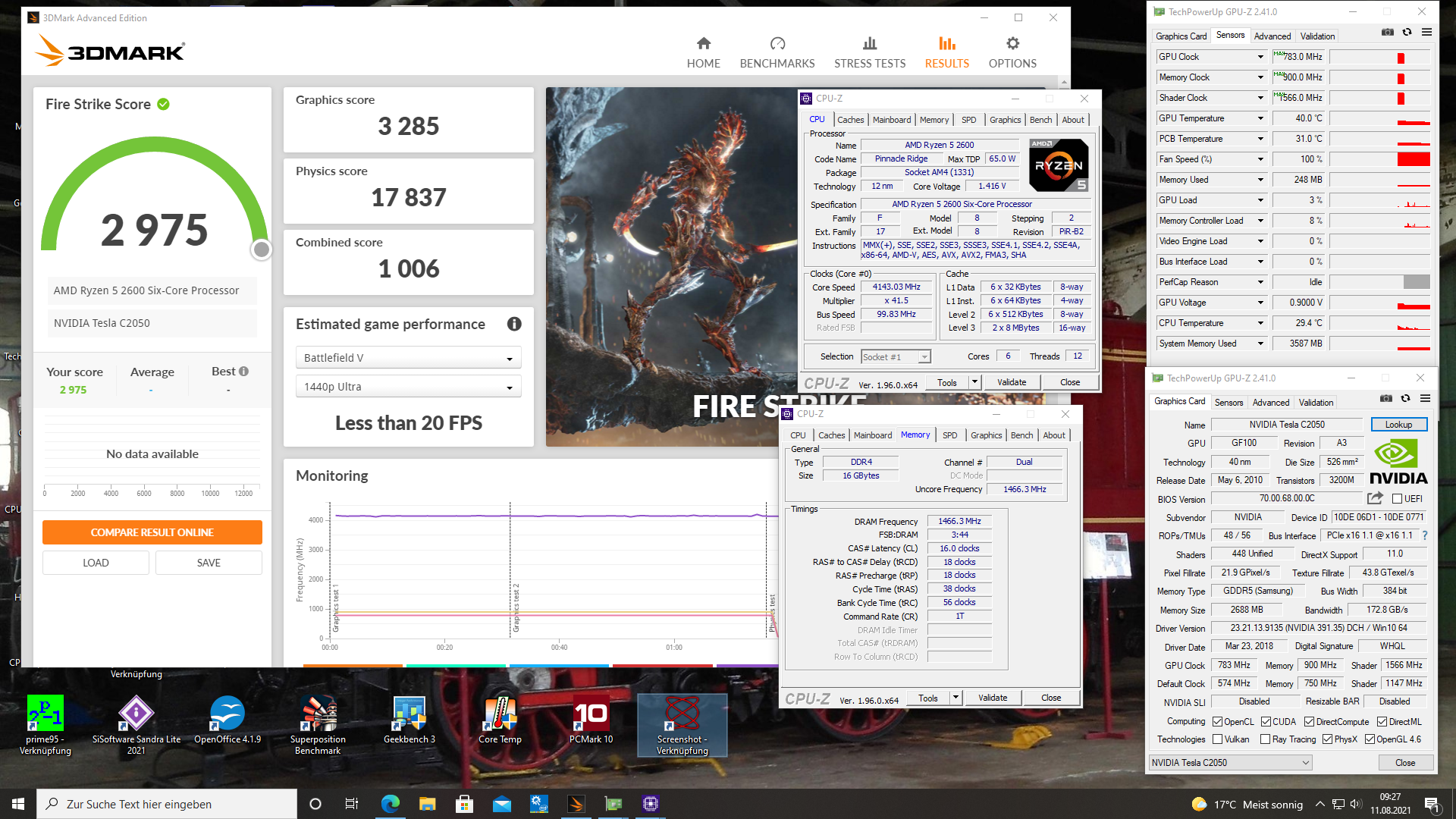Open Core Temp desktop icon
Image resolution: width=1456 pixels, height=819 pixels.
point(500,720)
